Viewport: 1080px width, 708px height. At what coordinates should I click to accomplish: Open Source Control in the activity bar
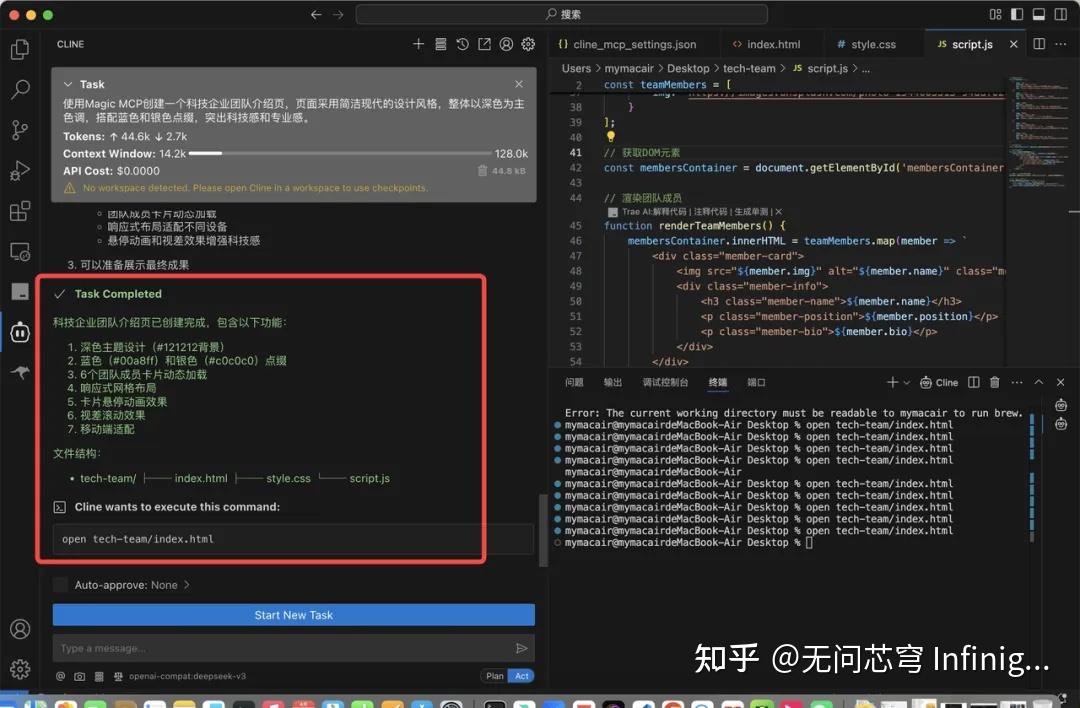tap(20, 130)
